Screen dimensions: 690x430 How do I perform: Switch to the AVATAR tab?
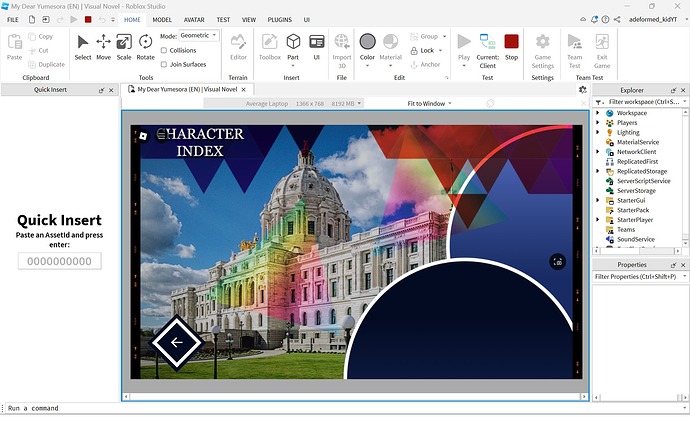pyautogui.click(x=194, y=20)
